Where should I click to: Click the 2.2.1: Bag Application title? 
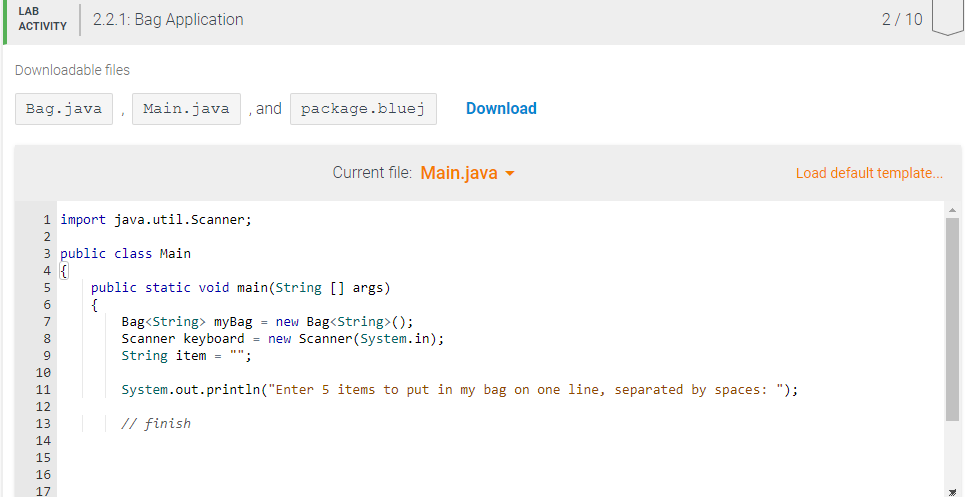(x=168, y=20)
